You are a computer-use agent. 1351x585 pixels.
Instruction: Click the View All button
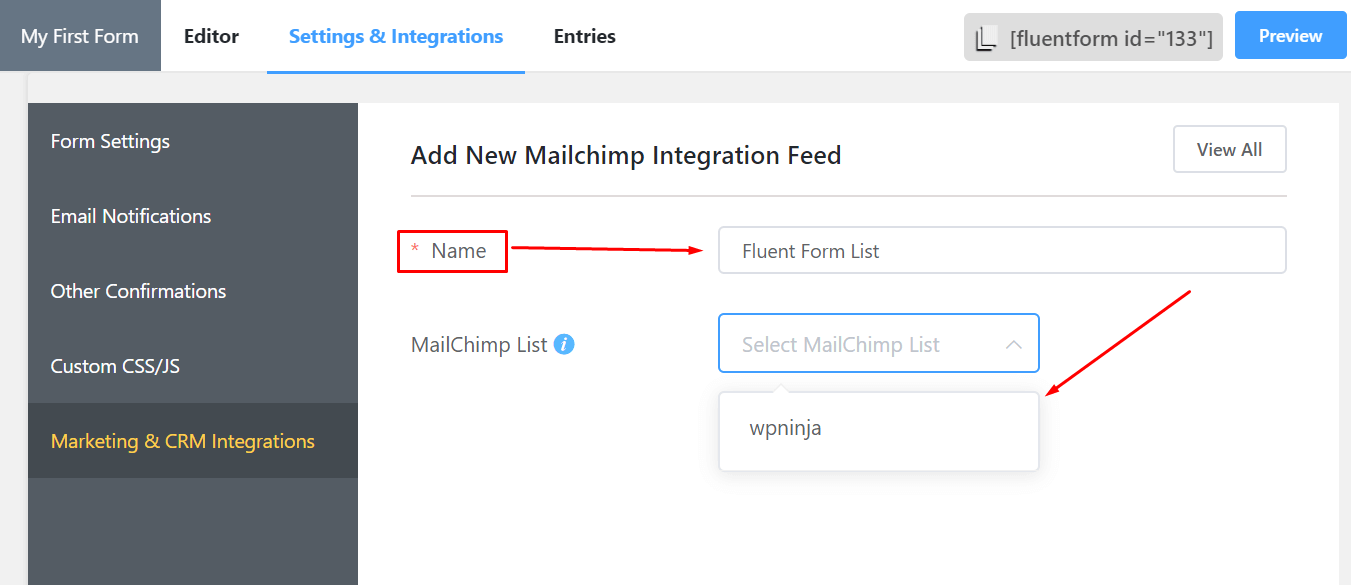(x=1229, y=149)
